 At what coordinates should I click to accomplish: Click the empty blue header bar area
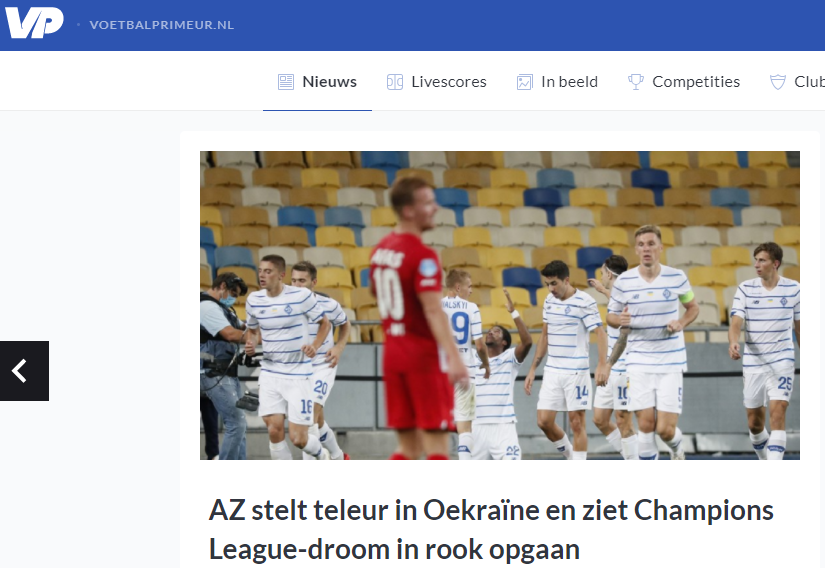(x=526, y=25)
